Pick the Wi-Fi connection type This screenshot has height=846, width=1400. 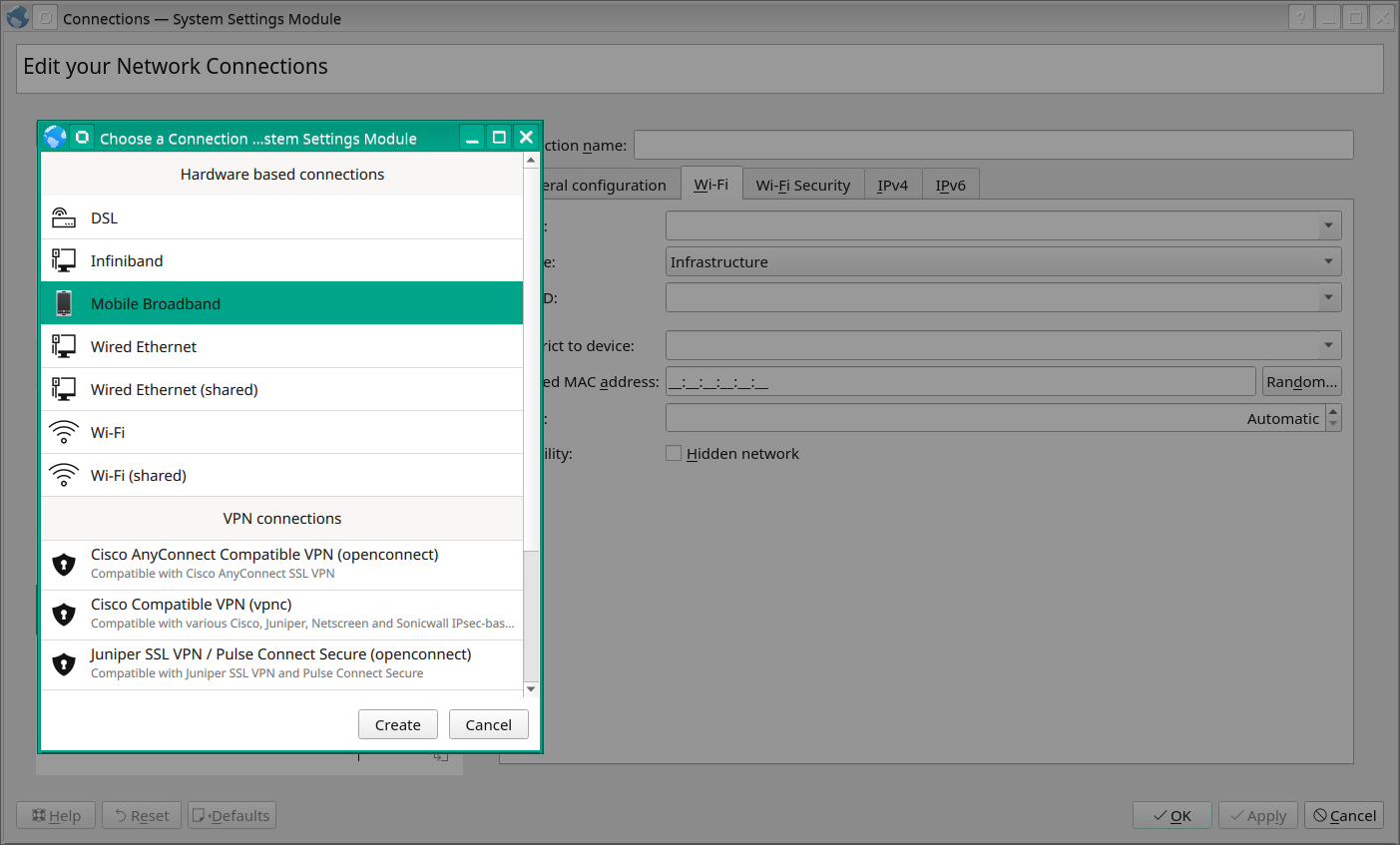281,432
